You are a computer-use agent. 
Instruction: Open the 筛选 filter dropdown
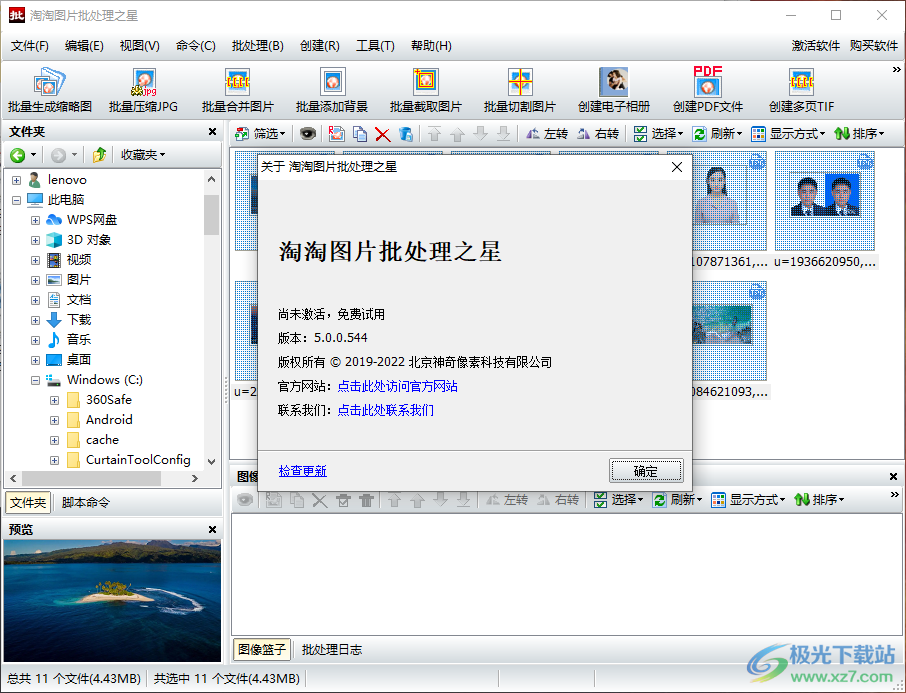coord(261,132)
